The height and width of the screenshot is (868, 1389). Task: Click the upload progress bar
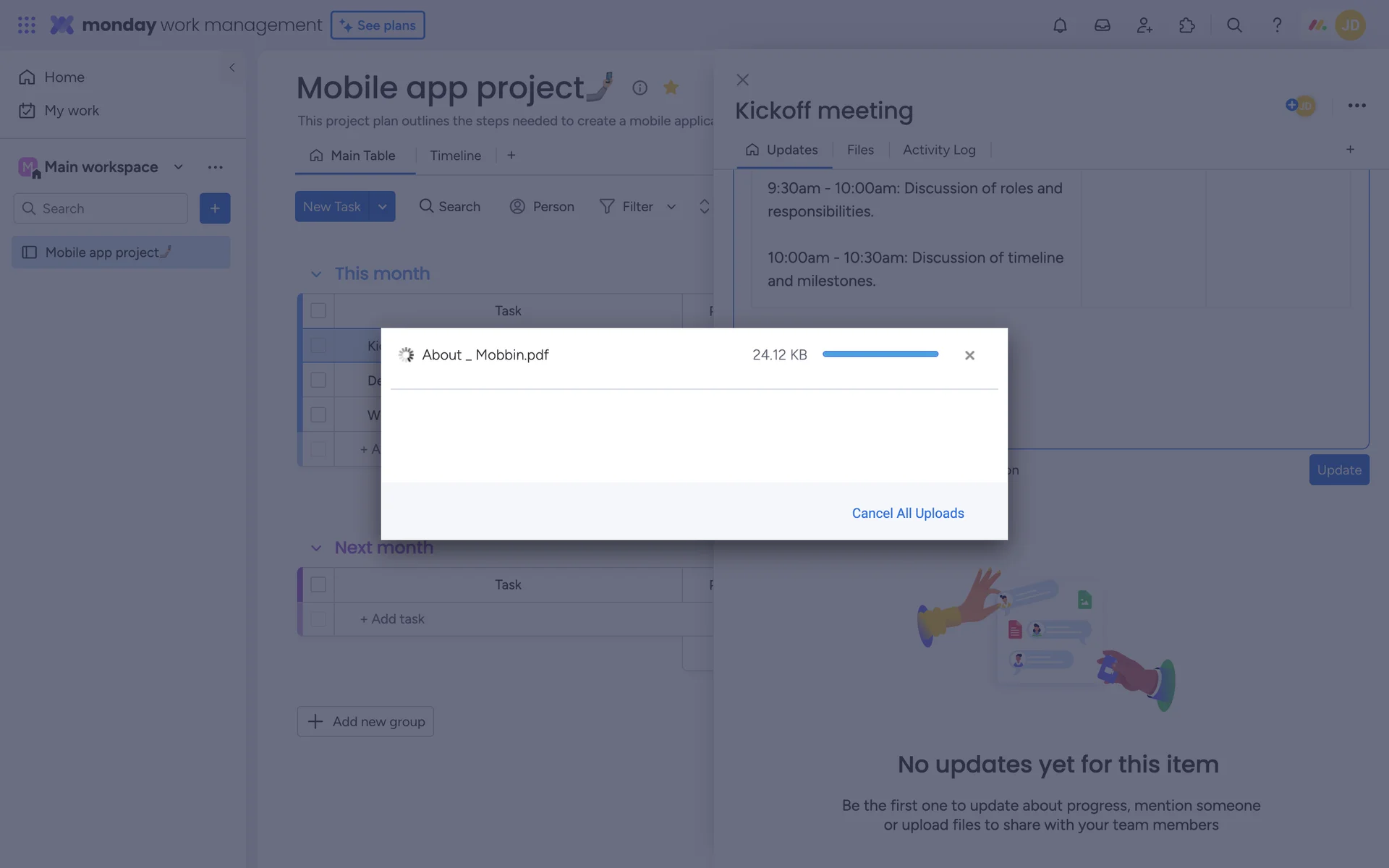pos(880,354)
